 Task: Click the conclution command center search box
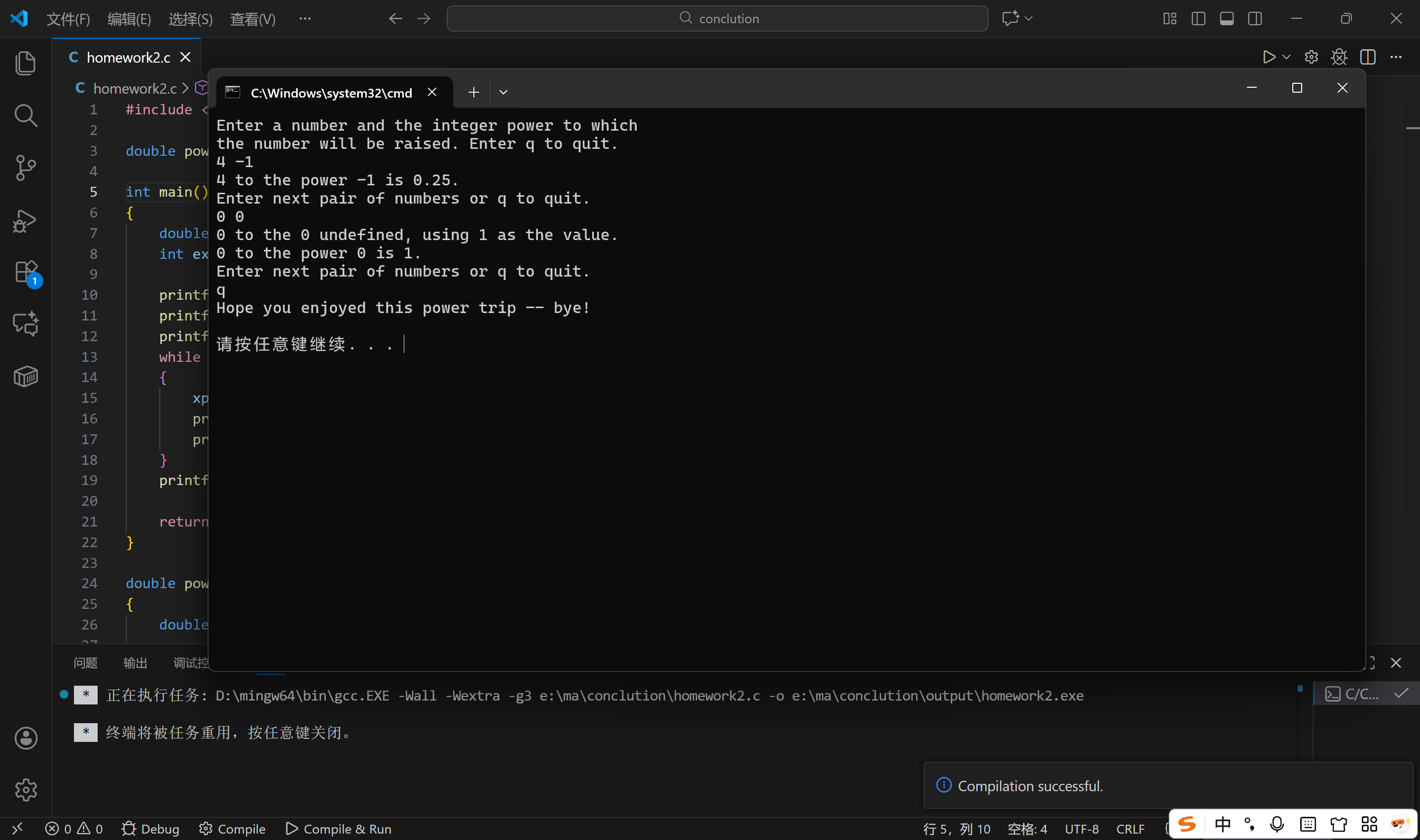coord(717,19)
